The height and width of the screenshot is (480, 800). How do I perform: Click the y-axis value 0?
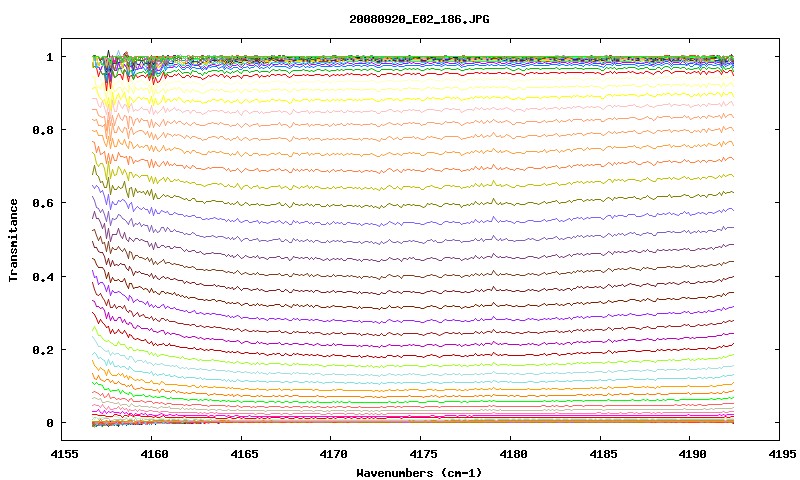pos(49,423)
